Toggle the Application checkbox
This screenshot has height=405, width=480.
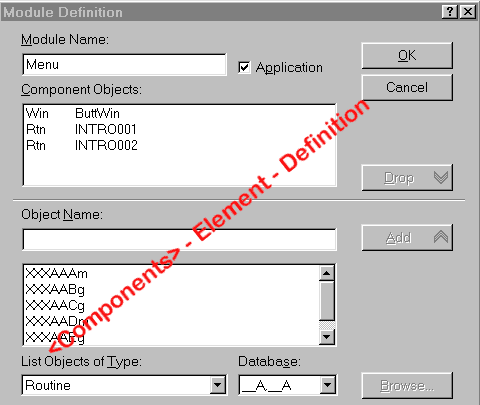(244, 67)
